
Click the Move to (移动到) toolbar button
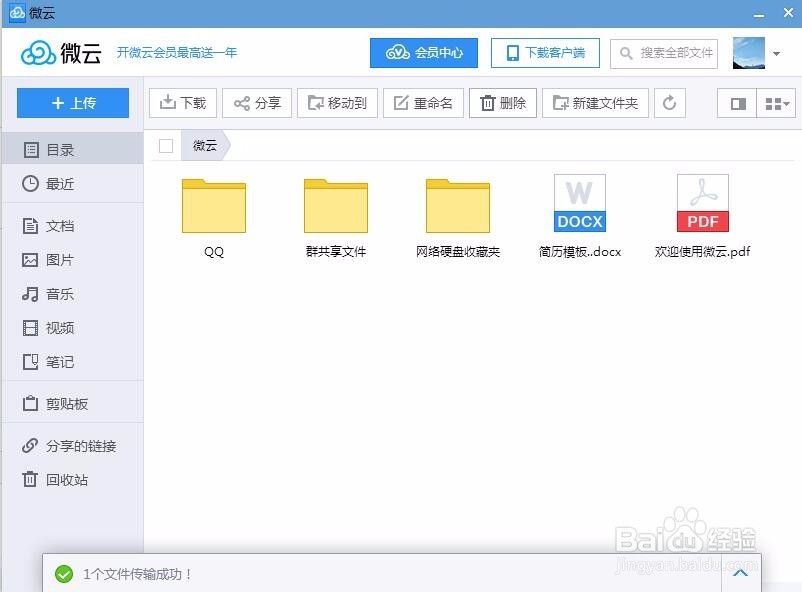pyautogui.click(x=338, y=103)
